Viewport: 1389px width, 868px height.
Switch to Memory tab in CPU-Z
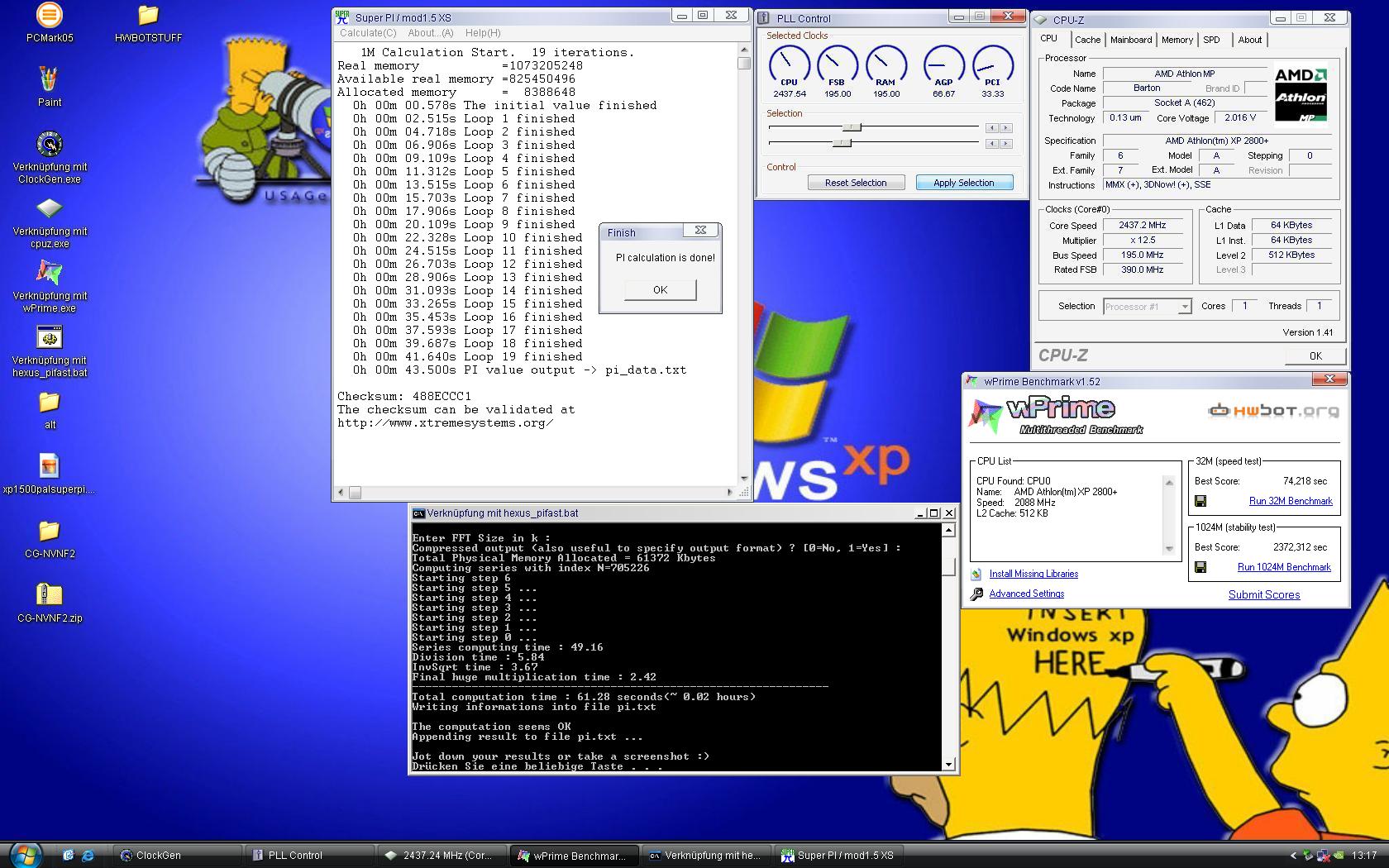(1177, 40)
